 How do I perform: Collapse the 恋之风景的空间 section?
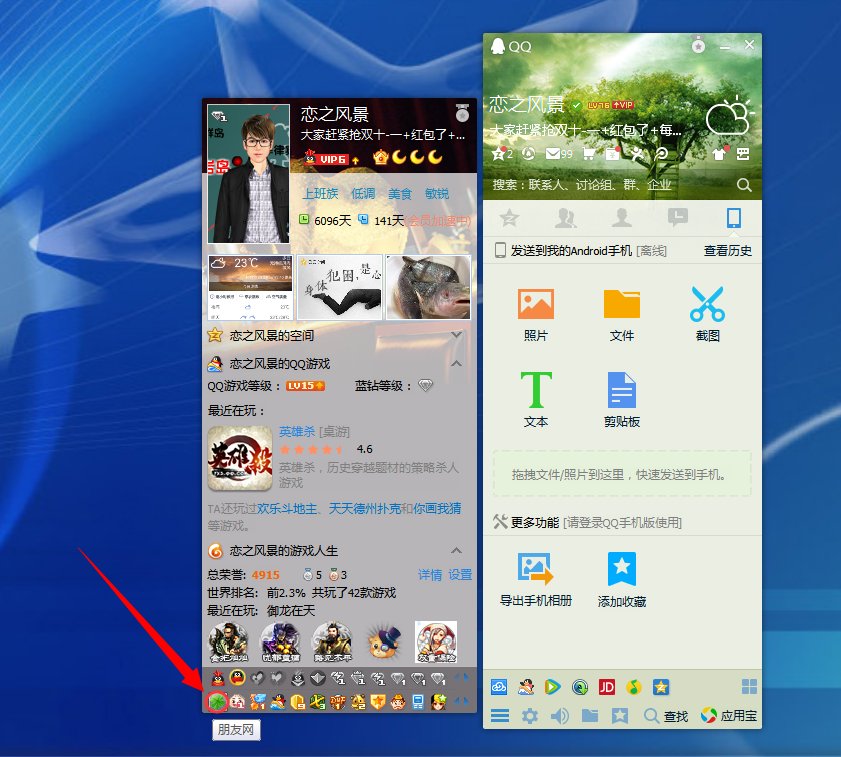point(456,335)
